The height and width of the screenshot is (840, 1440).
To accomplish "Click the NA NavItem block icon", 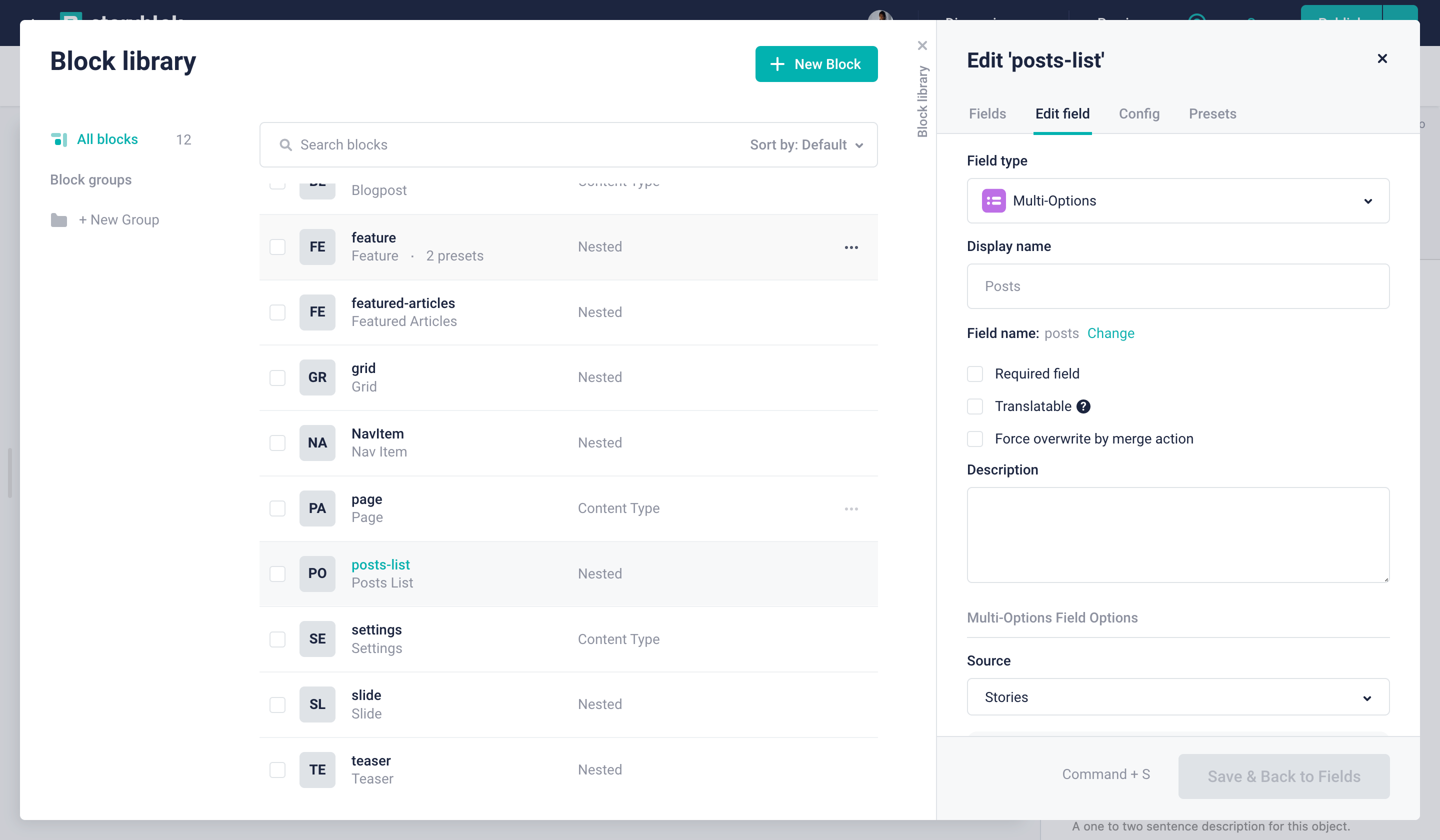I will point(317,443).
